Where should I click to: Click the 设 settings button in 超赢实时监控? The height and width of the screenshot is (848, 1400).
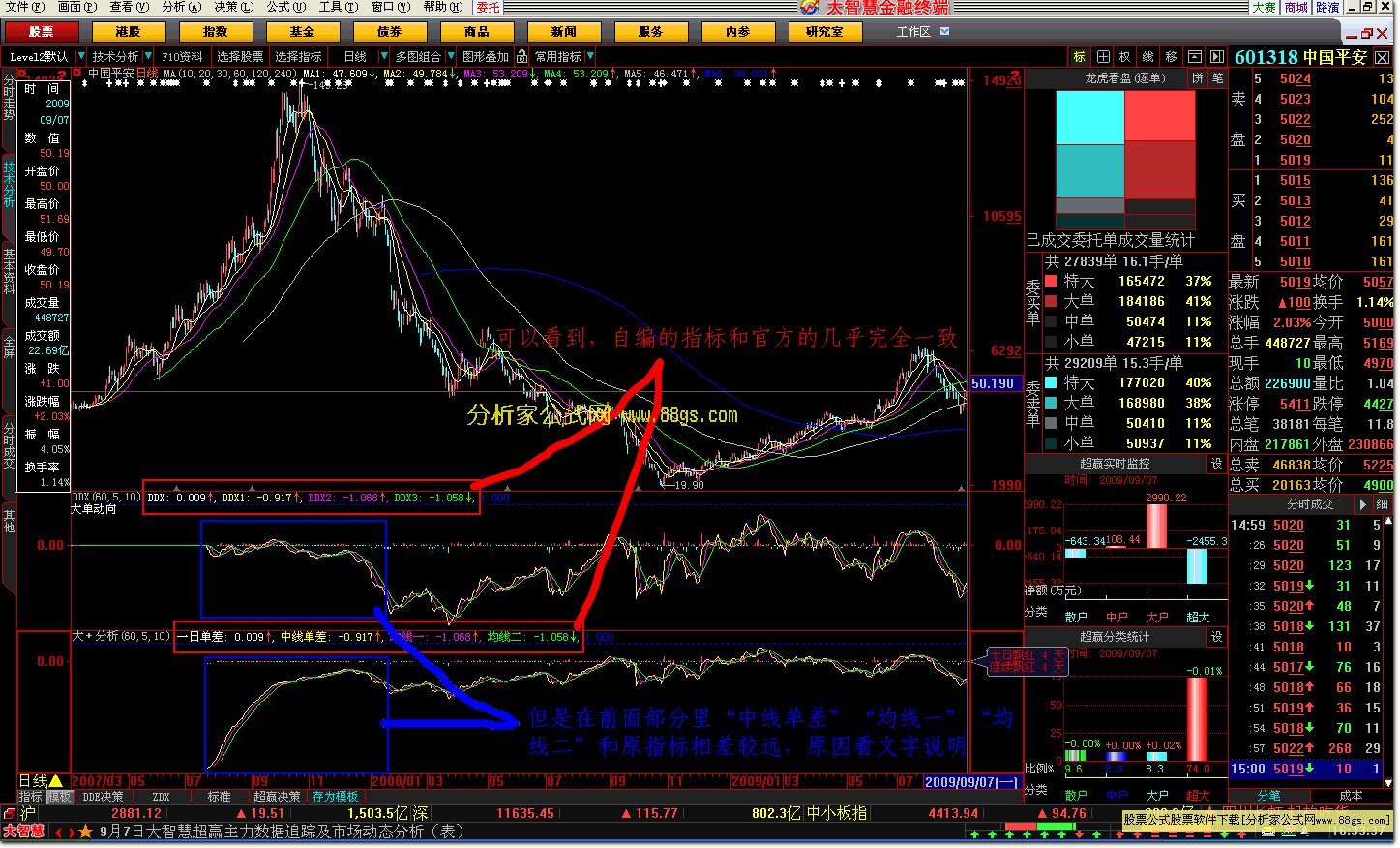tap(1217, 464)
